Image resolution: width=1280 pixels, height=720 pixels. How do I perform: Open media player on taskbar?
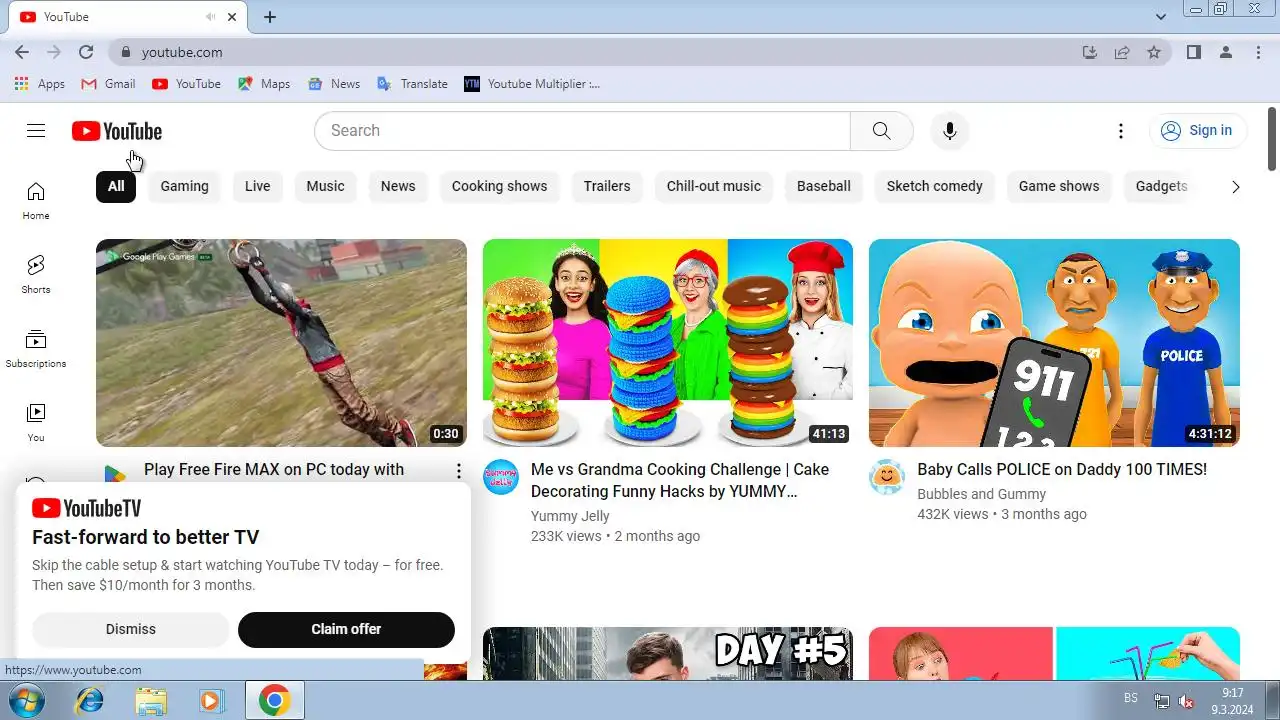pos(211,701)
